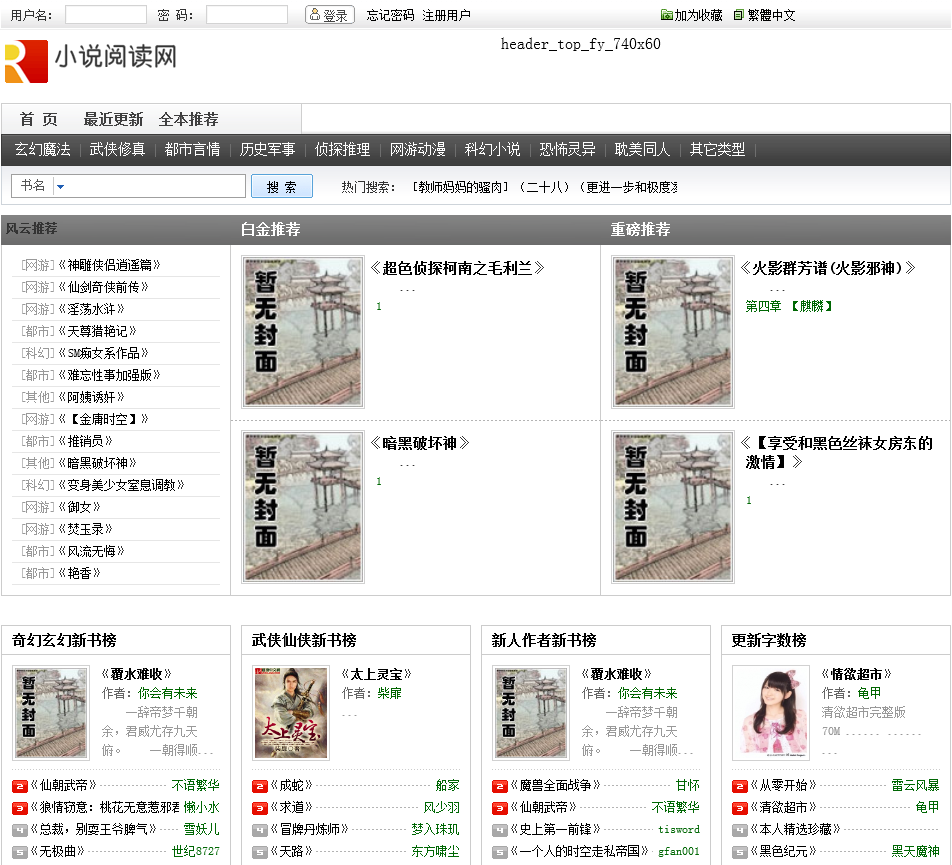The height and width of the screenshot is (865, 952).
Task: Open 最近更新 tab
Action: (113, 119)
